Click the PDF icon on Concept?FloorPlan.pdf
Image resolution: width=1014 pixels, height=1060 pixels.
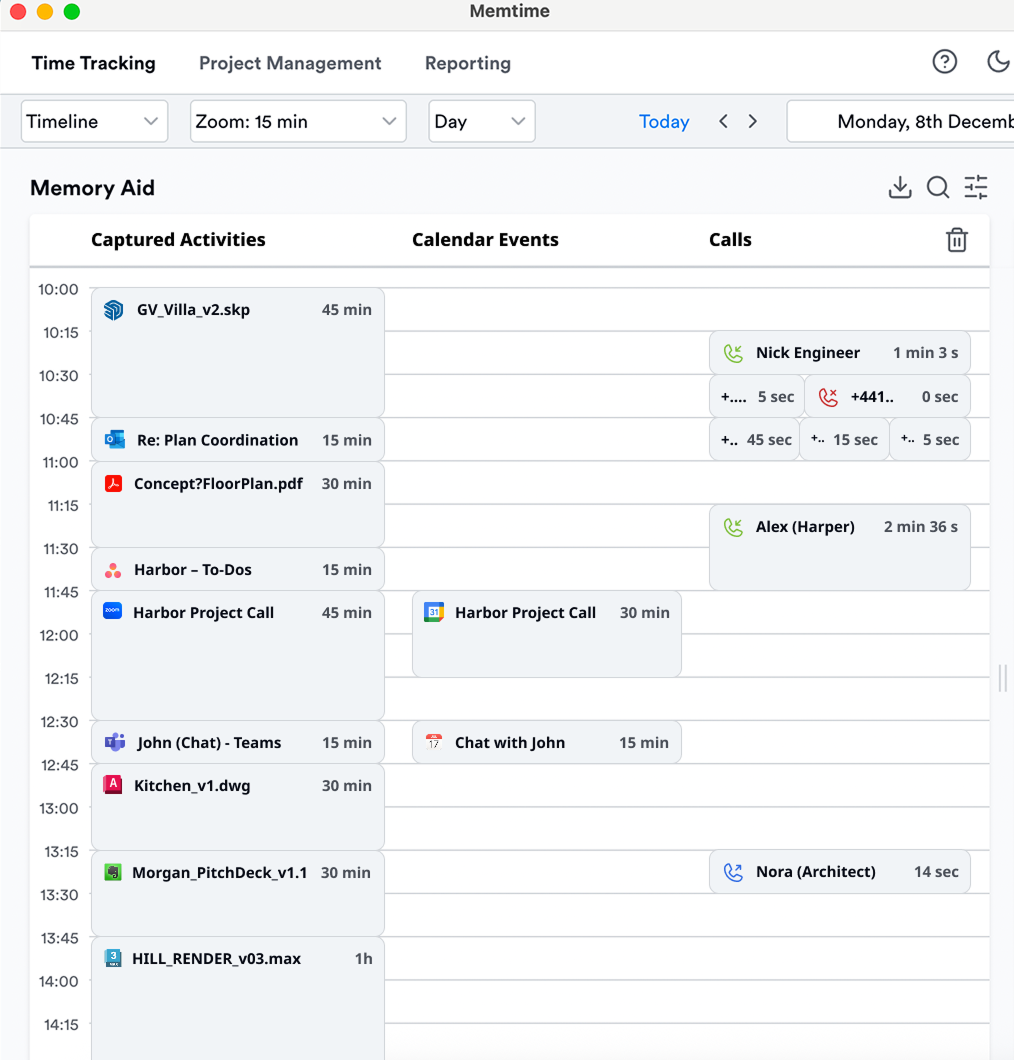click(x=112, y=483)
